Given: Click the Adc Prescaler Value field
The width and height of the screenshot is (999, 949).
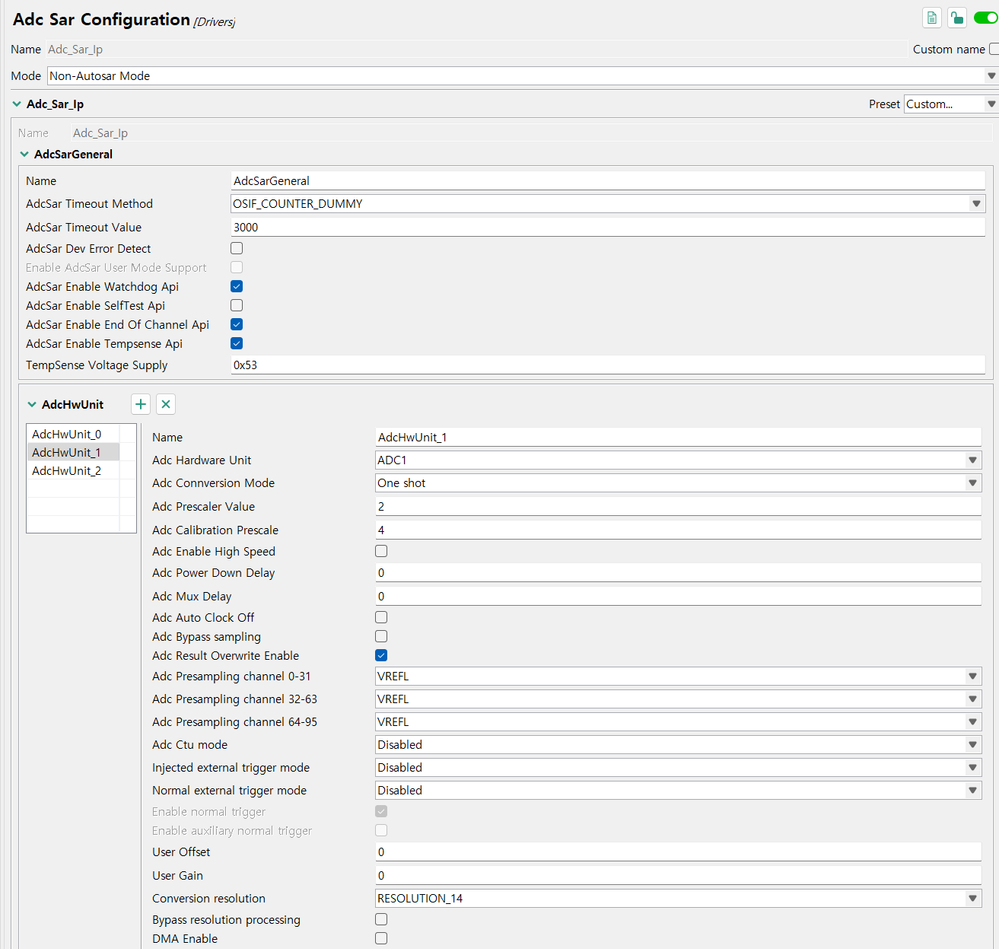Looking at the screenshot, I should 677,507.
